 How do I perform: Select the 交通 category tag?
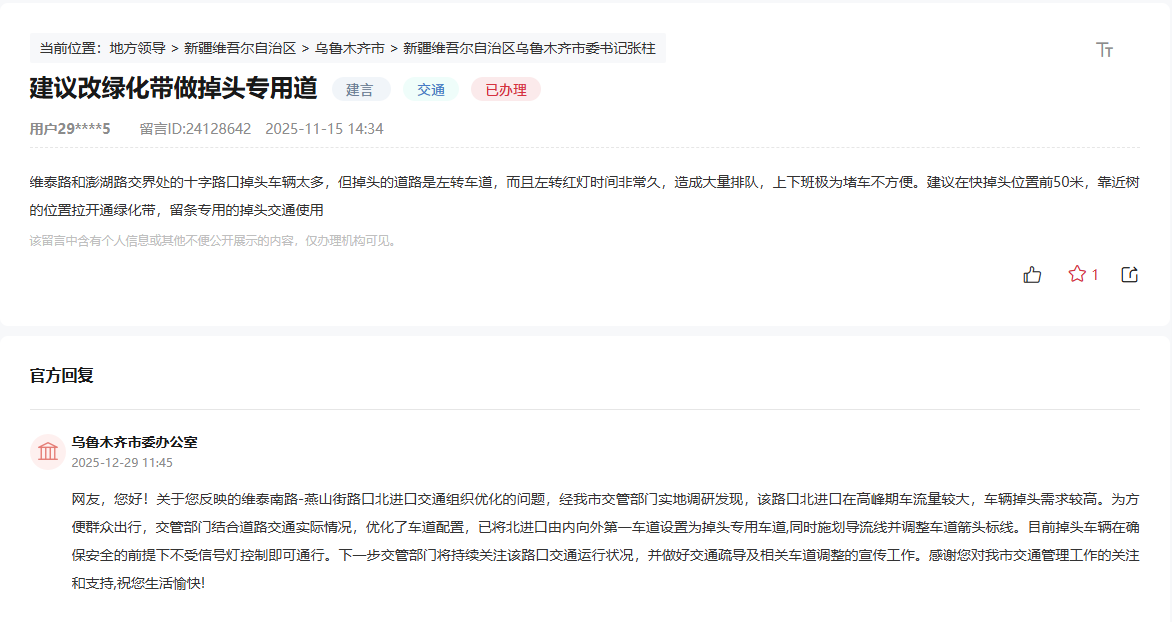(431, 89)
